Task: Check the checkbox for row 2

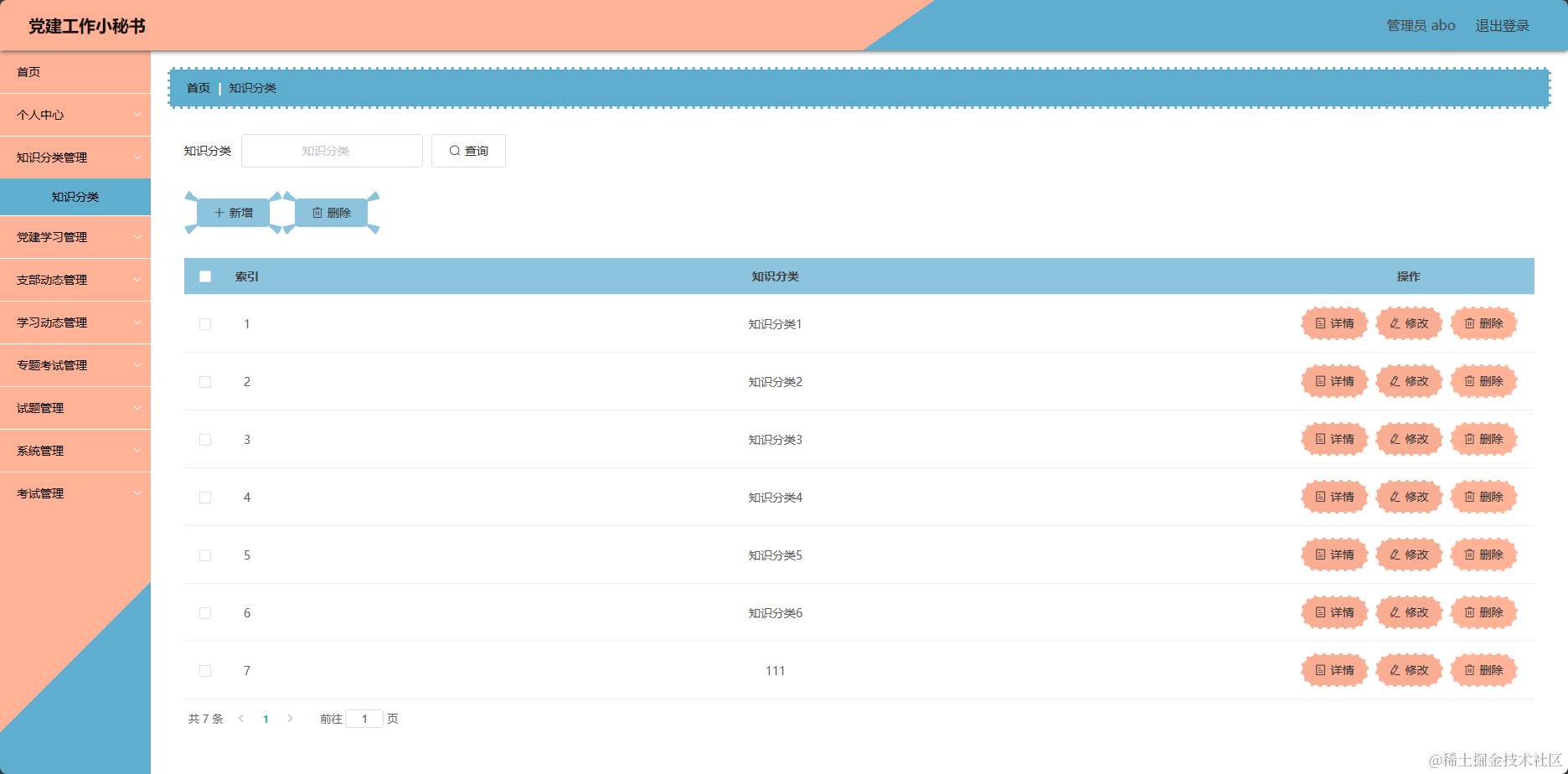Action: (205, 382)
